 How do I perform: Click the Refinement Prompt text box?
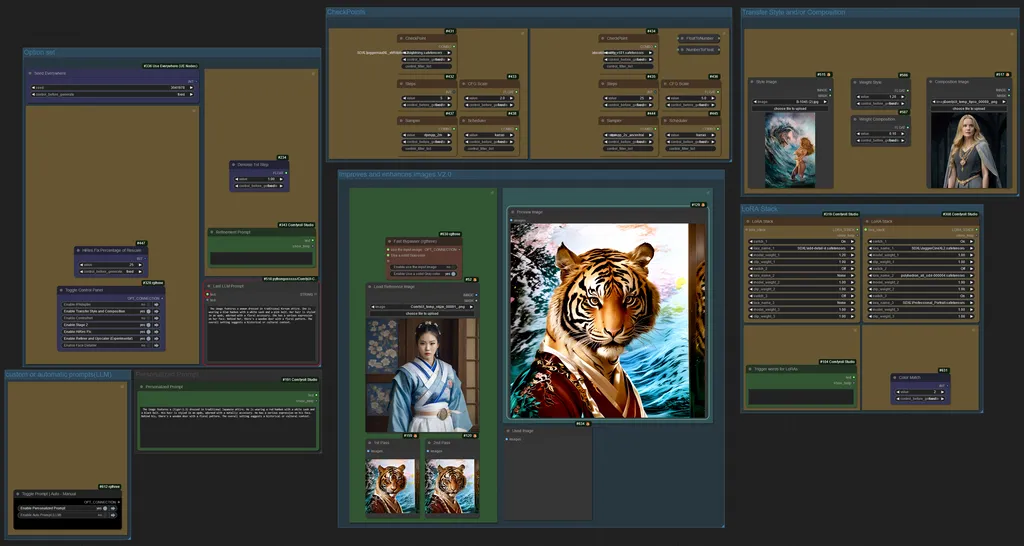point(261,258)
